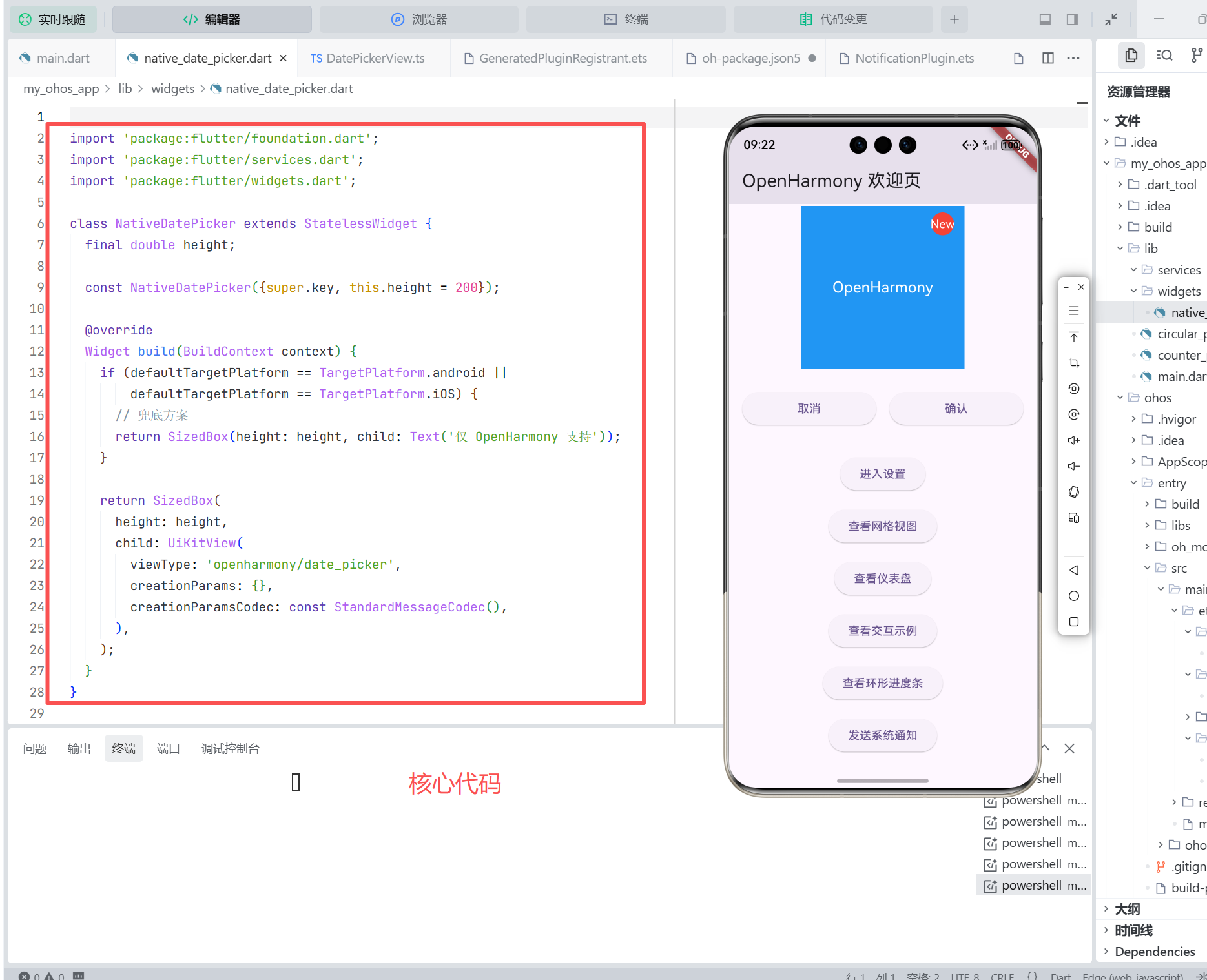Viewport: 1207px width, 980px height.
Task: Click emulator volume up icon
Action: tap(1074, 440)
